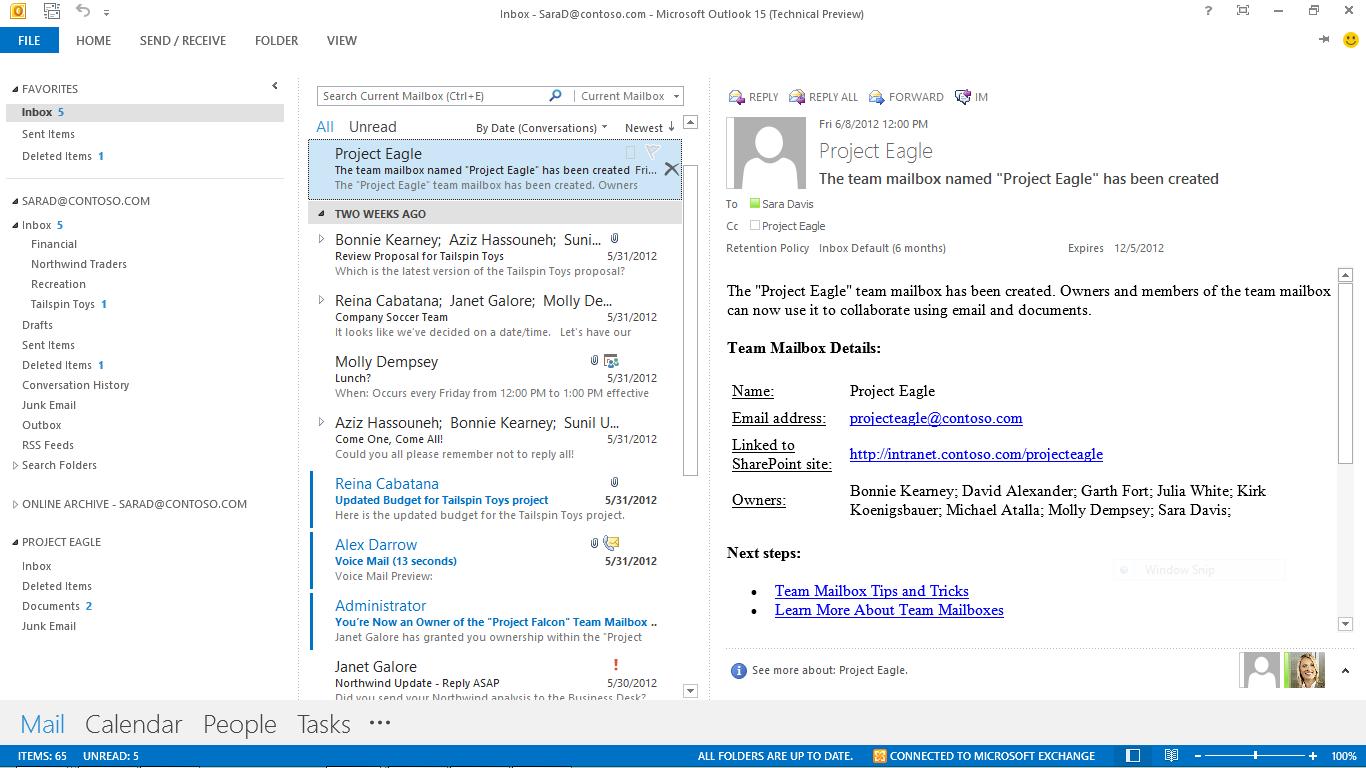Click the smiley feedback icon

pyautogui.click(x=1351, y=40)
